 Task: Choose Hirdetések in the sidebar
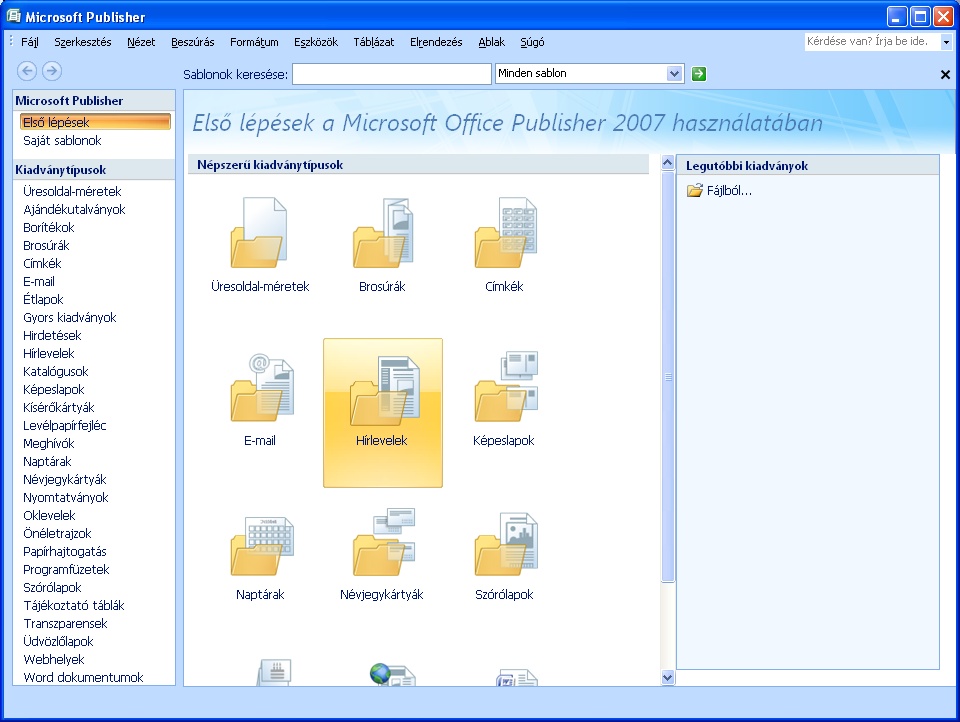tap(52, 336)
